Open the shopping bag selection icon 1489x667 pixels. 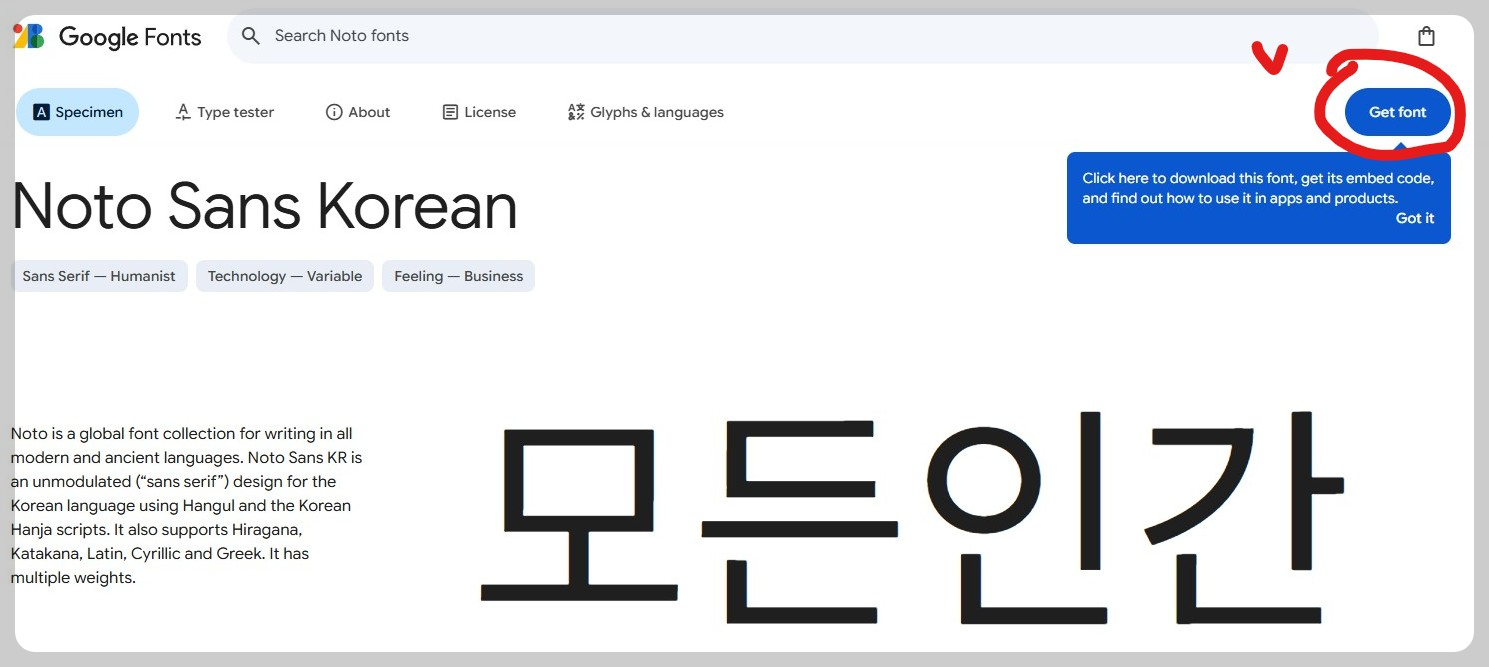1426,36
